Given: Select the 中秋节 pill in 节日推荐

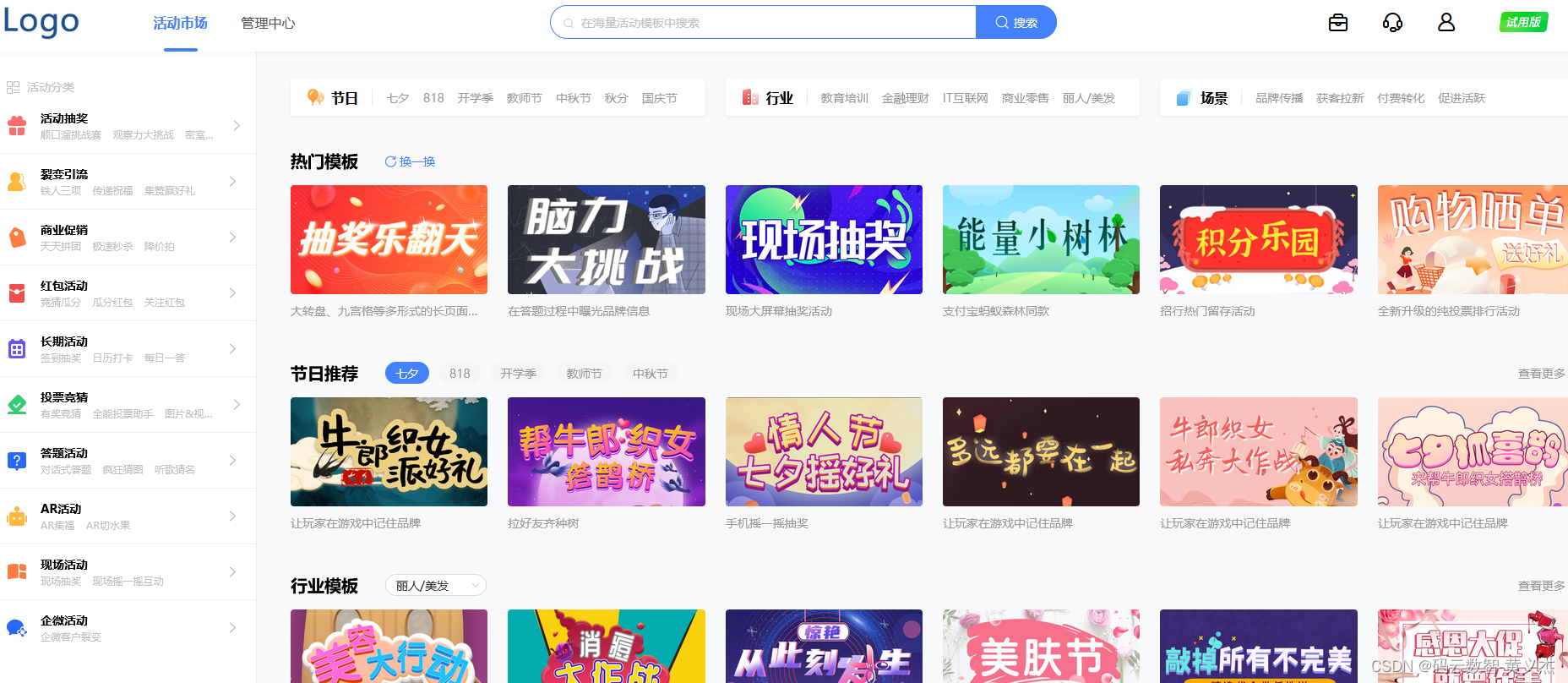Looking at the screenshot, I should (x=650, y=374).
